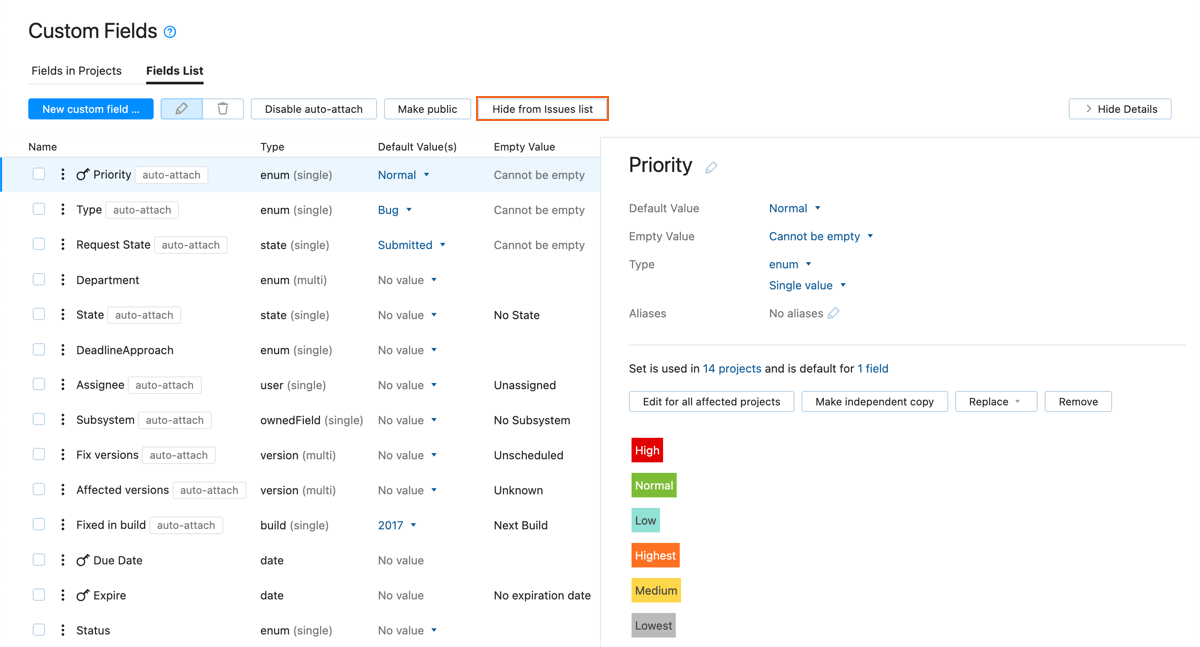Check the checkbox next to Status

coord(37,630)
